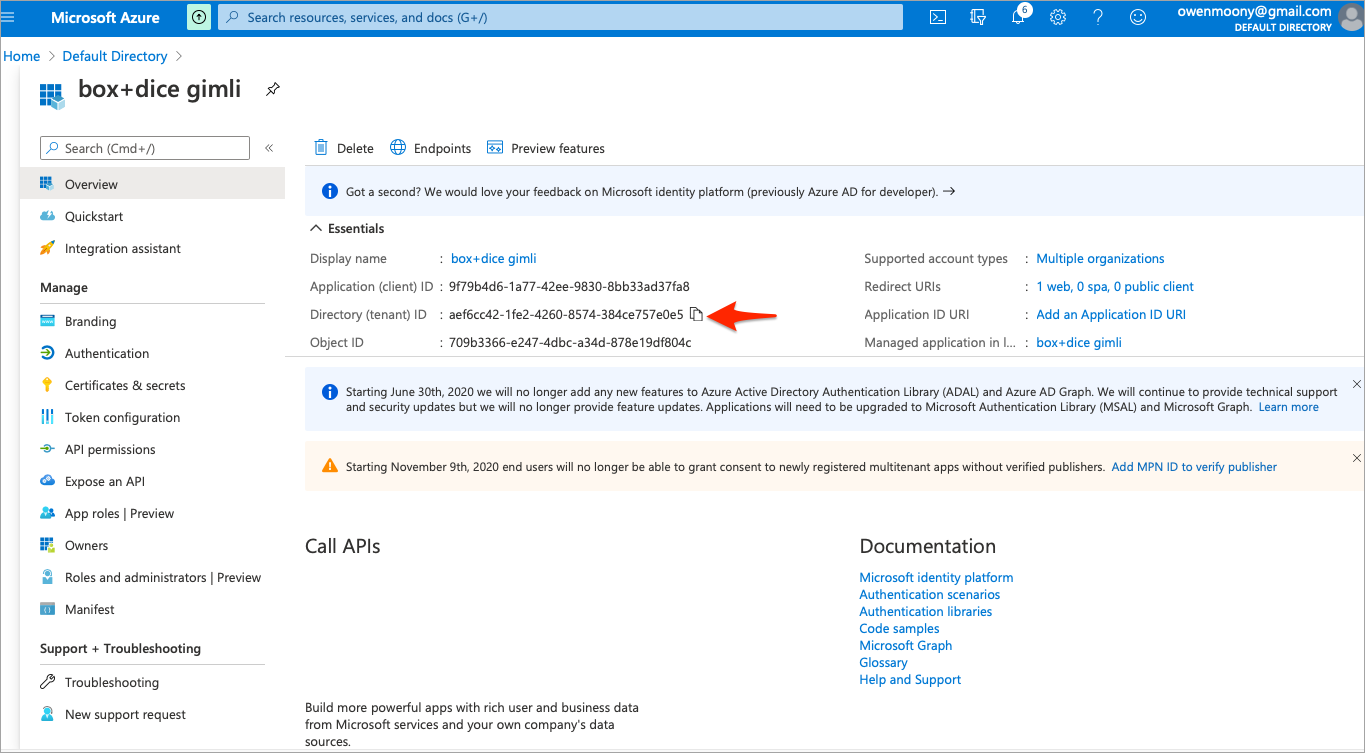
Task: Open Microsoft Graph documentation link
Action: (906, 645)
